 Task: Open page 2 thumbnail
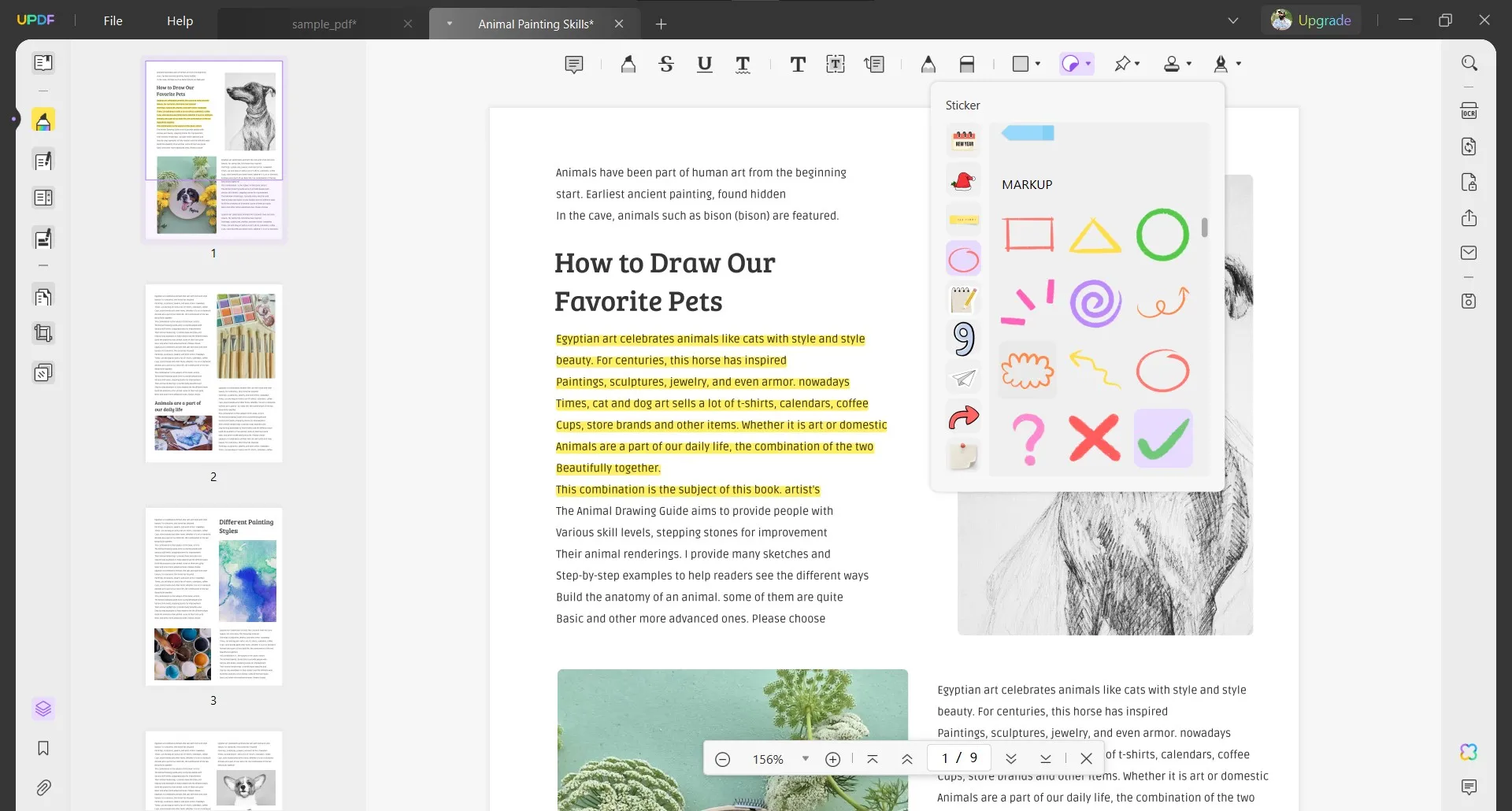coord(213,373)
